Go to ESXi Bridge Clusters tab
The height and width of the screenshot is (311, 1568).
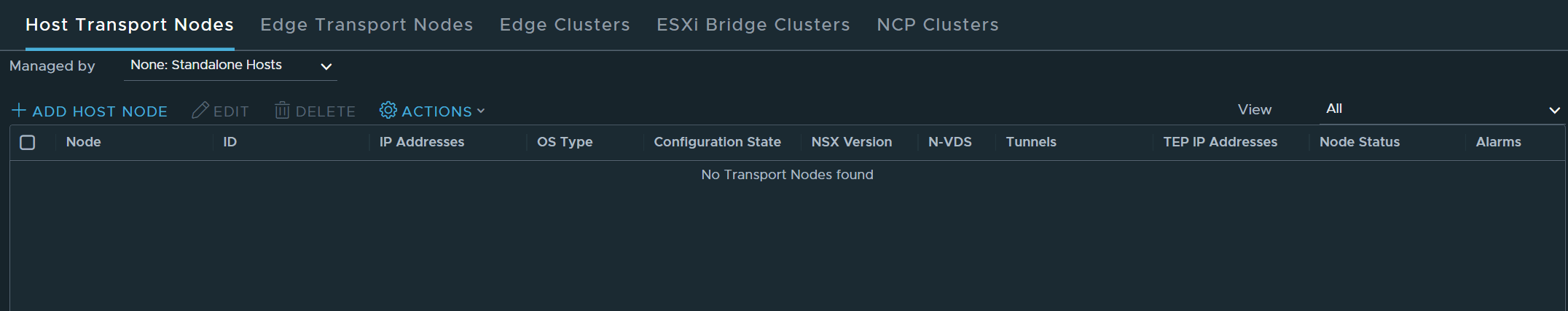tap(753, 25)
